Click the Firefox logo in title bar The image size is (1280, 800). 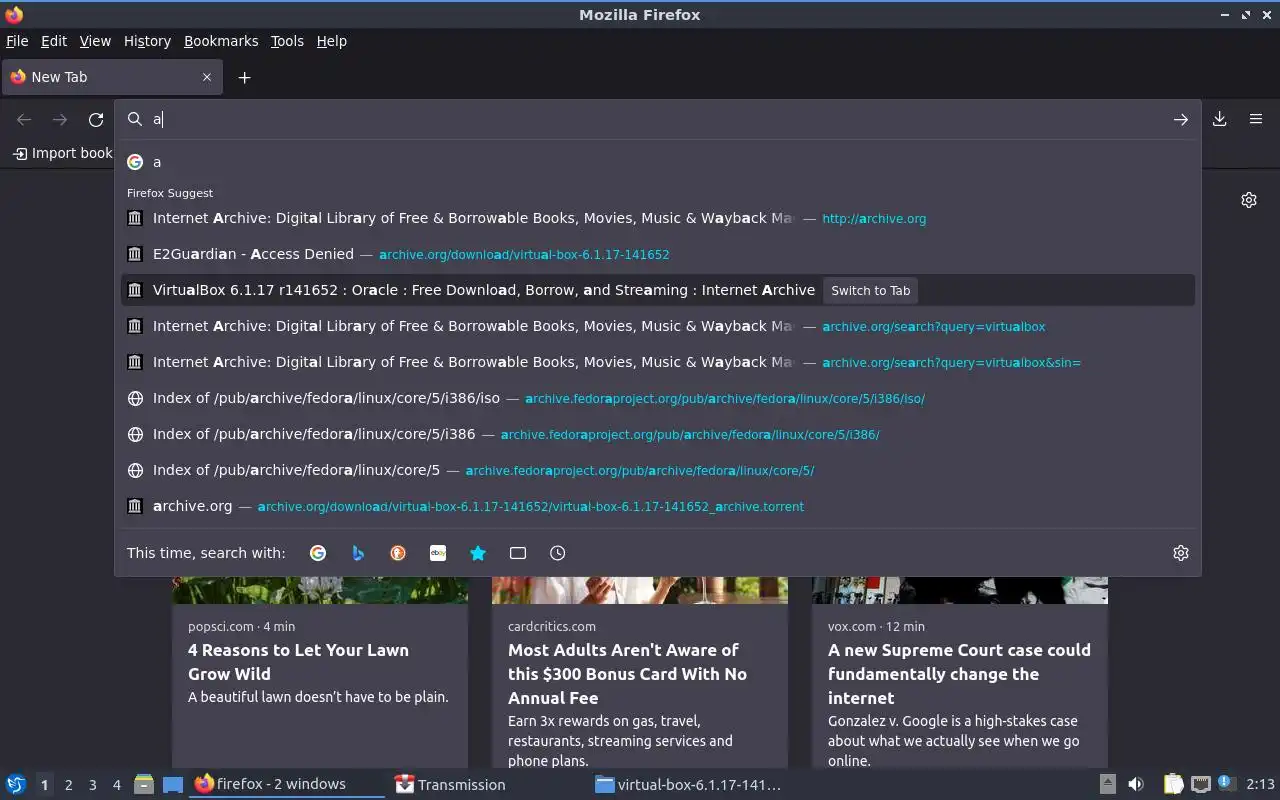tap(14, 15)
